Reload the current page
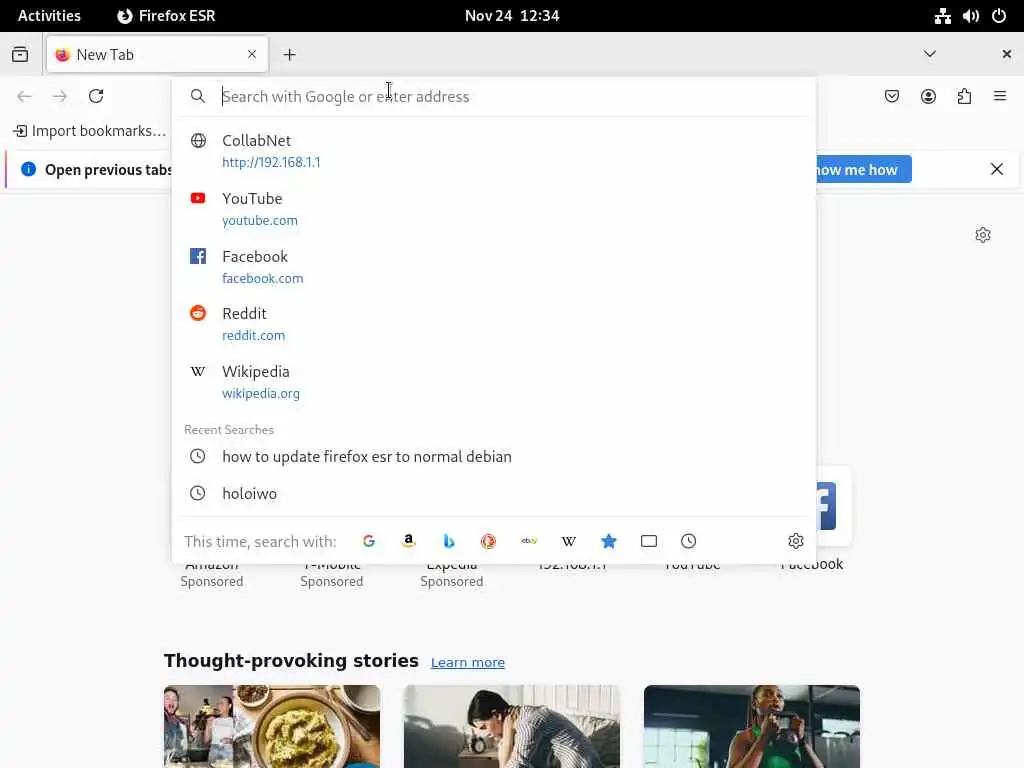This screenshot has height=768, width=1024. point(96,96)
